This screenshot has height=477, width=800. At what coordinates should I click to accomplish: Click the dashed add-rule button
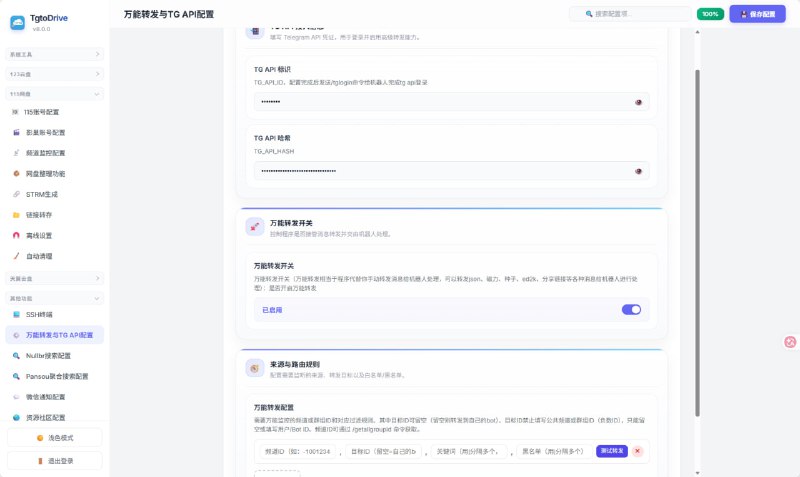click(277, 473)
